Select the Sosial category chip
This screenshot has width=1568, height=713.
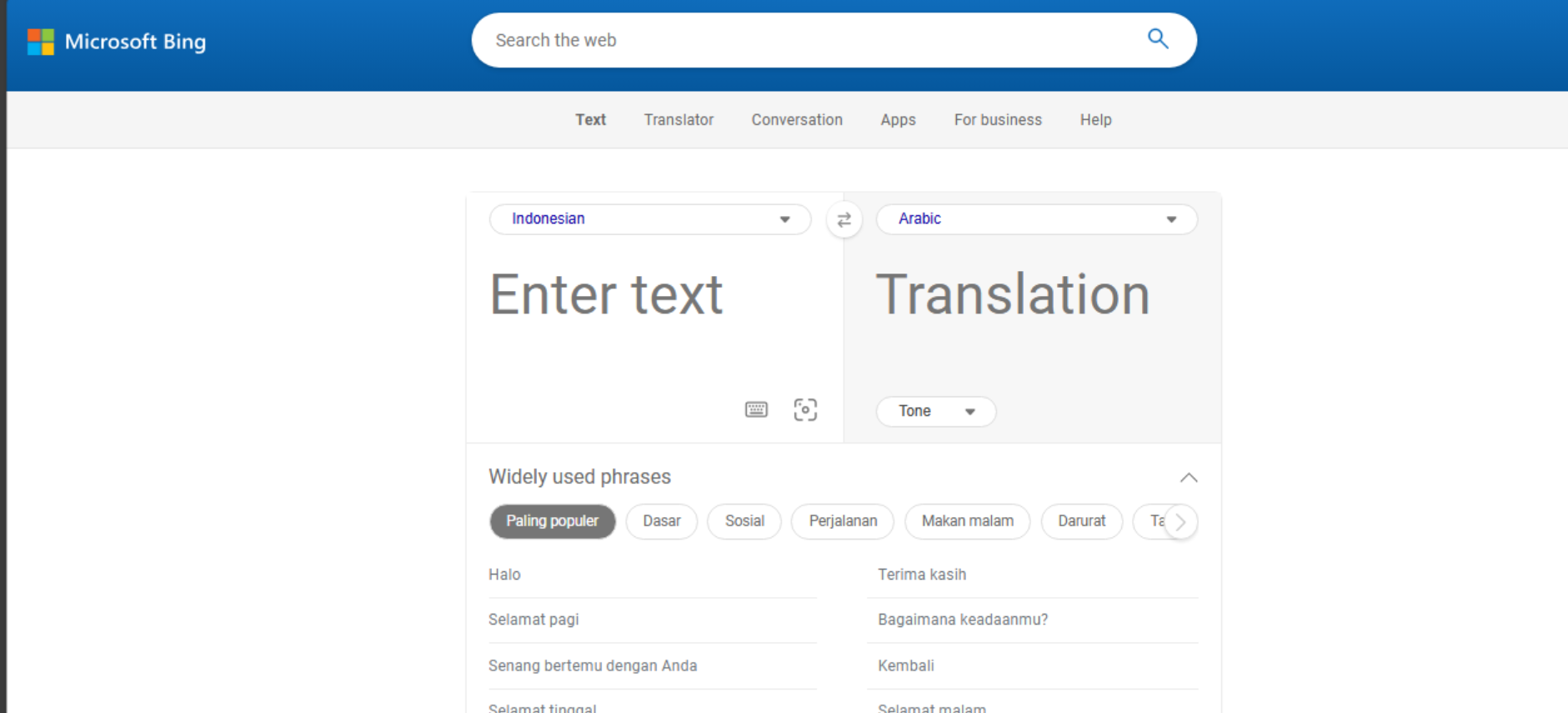(x=744, y=521)
